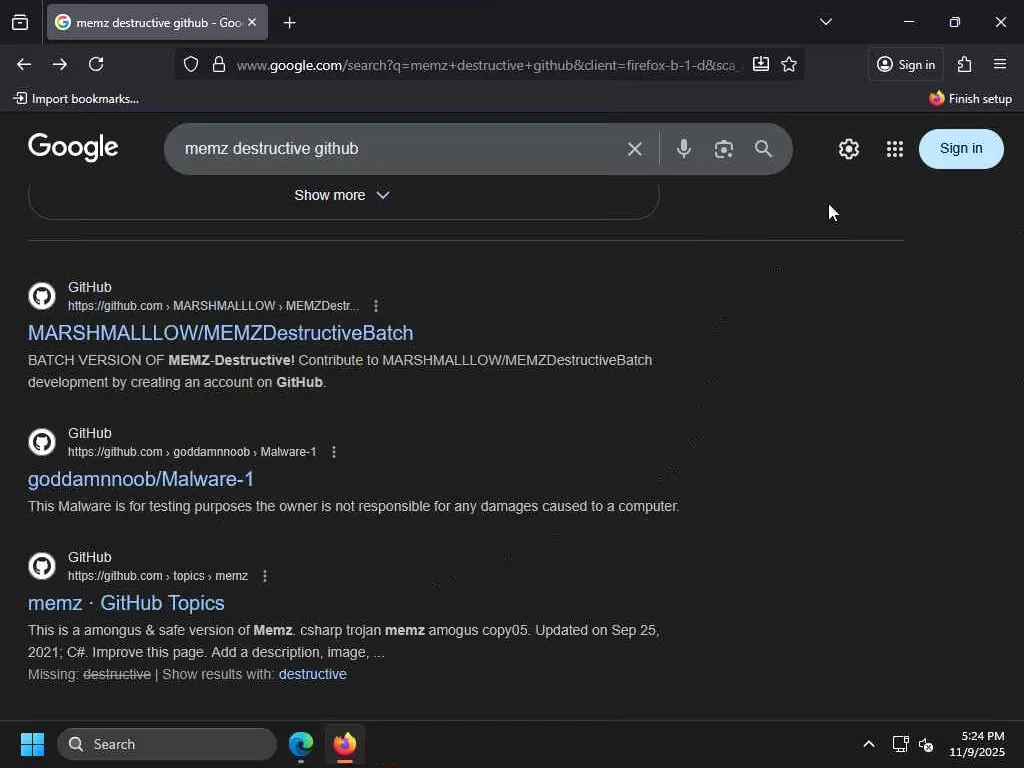Open Firefox application hamburger menu
This screenshot has width=1024, height=768.
1000,64
